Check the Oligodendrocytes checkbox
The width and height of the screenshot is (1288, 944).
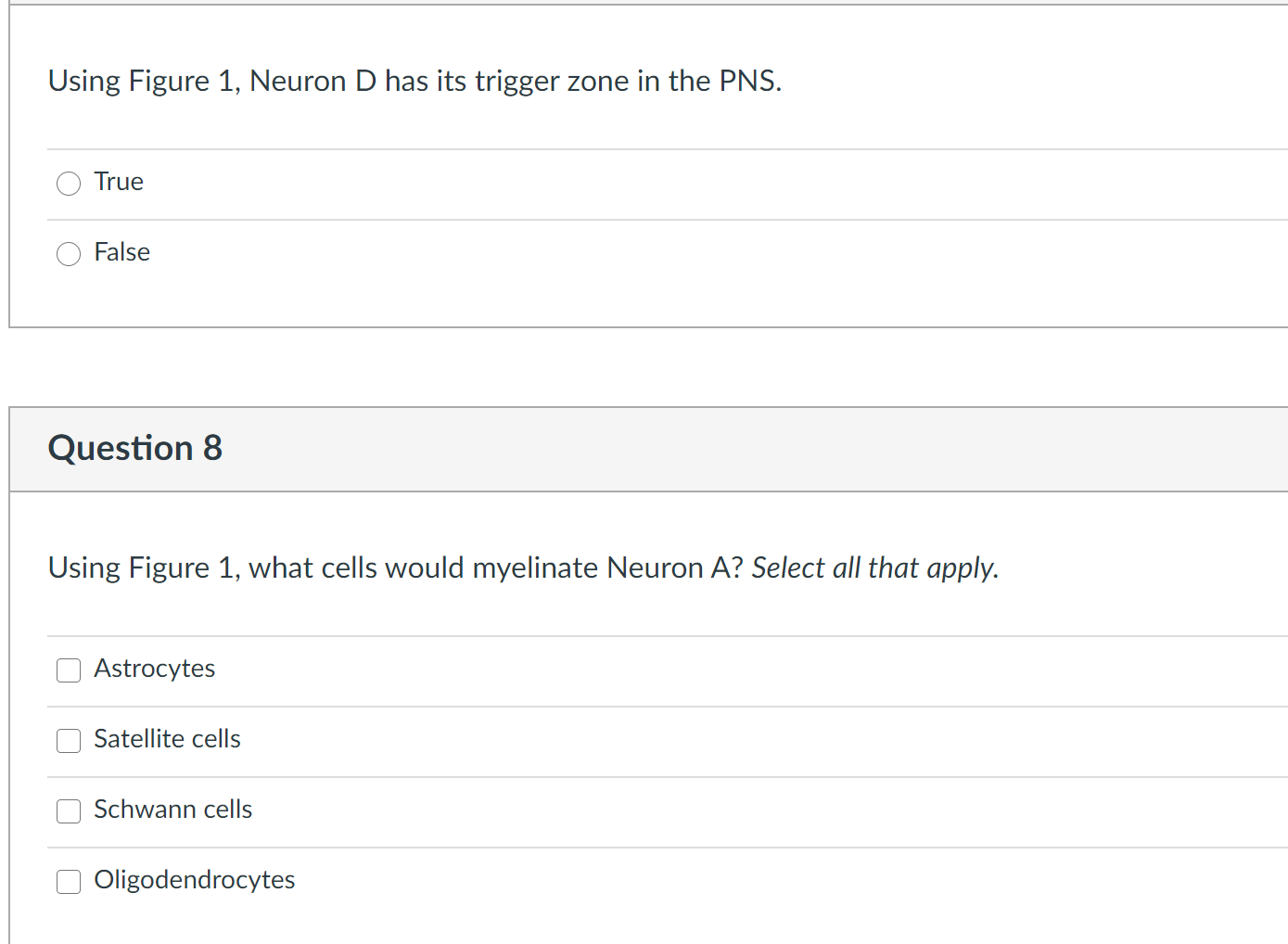click(68, 881)
